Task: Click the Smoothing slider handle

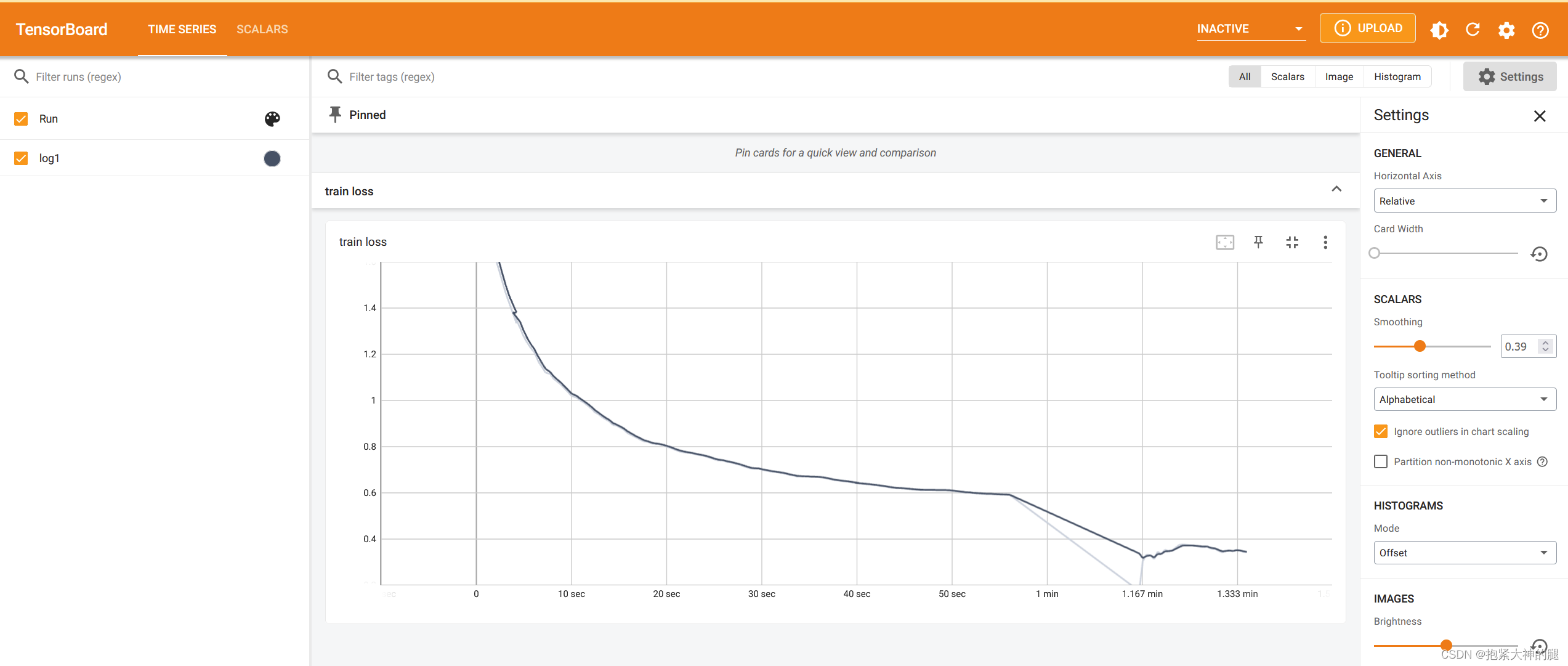Action: pos(1420,346)
